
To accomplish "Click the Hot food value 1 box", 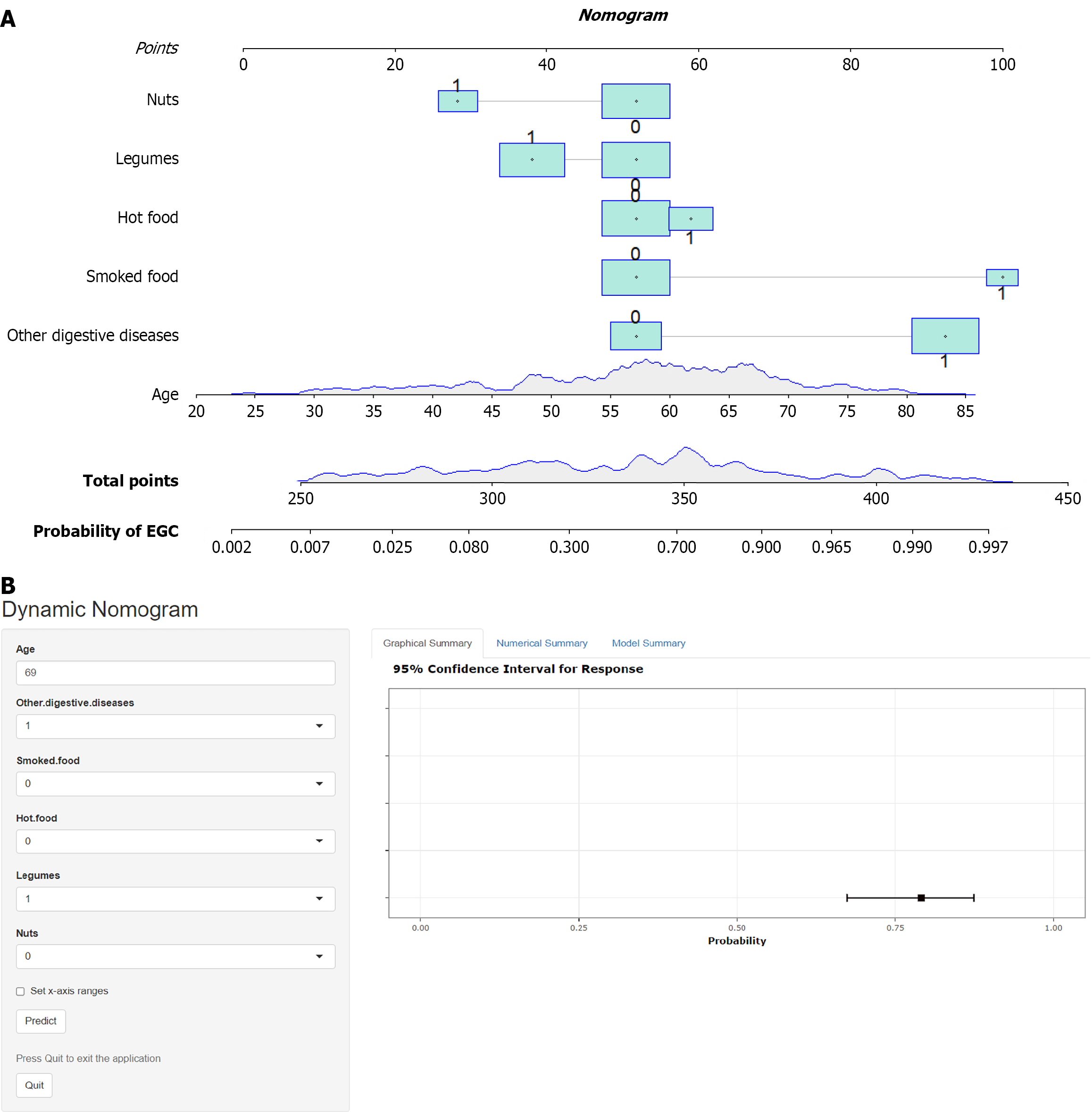I will coord(691,218).
